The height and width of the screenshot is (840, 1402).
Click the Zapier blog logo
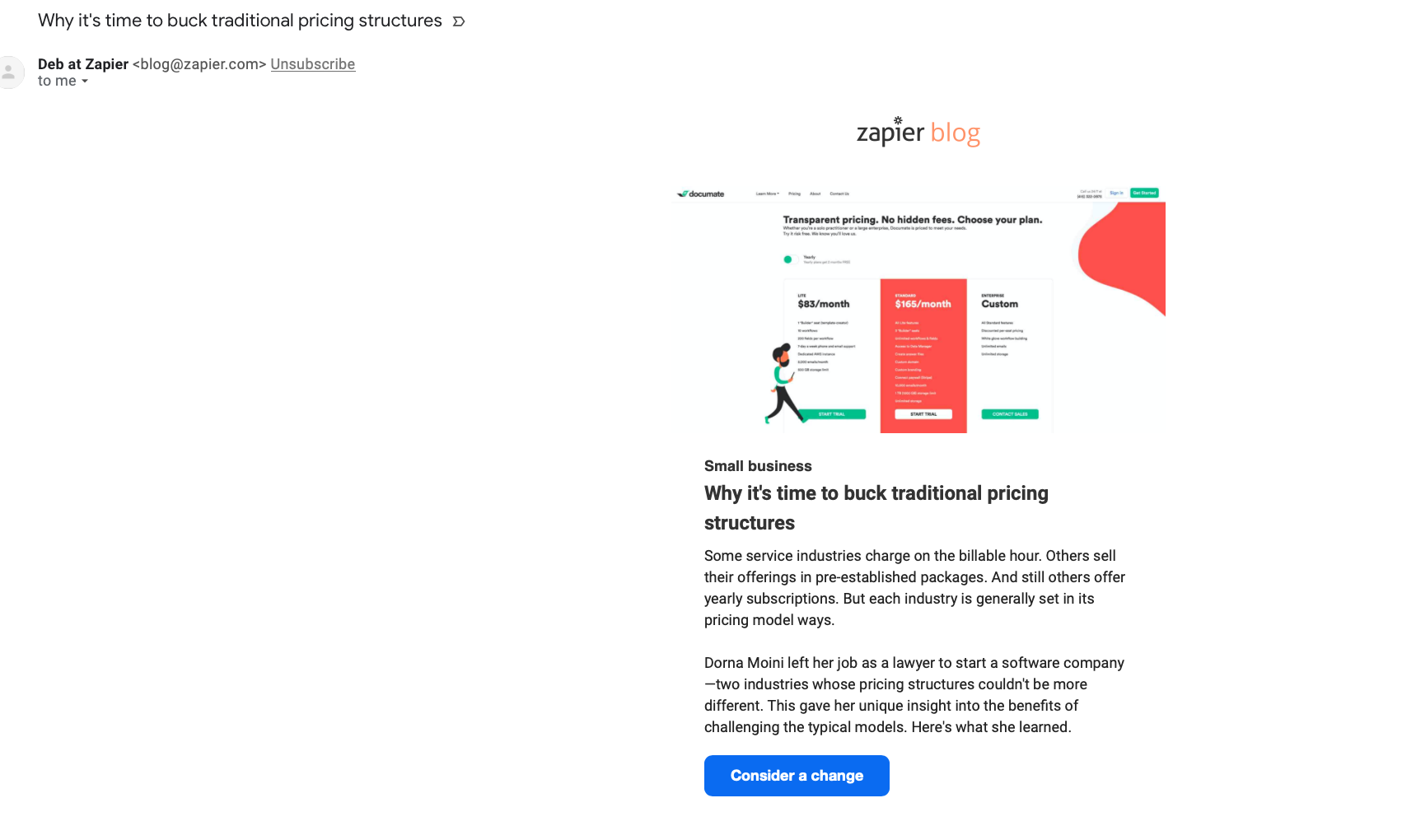pyautogui.click(x=918, y=132)
